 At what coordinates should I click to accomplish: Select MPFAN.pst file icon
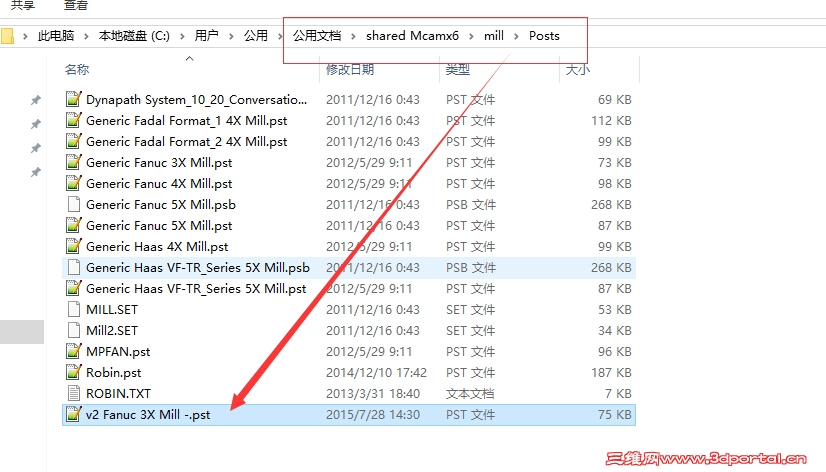pos(74,351)
